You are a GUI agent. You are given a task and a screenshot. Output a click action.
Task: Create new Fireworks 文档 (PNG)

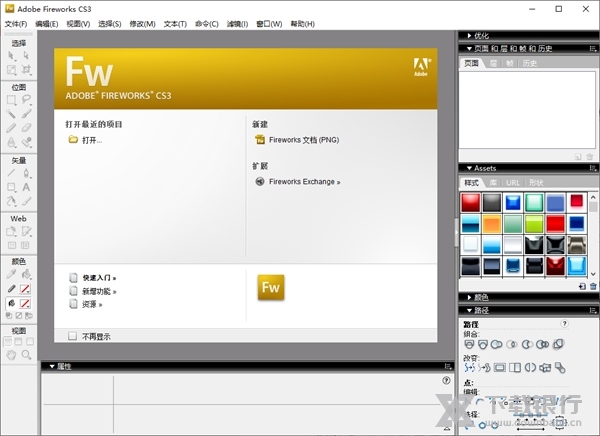click(x=306, y=140)
